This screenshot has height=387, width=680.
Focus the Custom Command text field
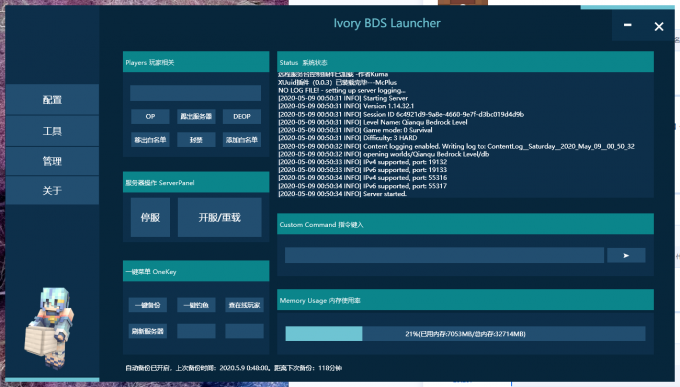pos(444,255)
